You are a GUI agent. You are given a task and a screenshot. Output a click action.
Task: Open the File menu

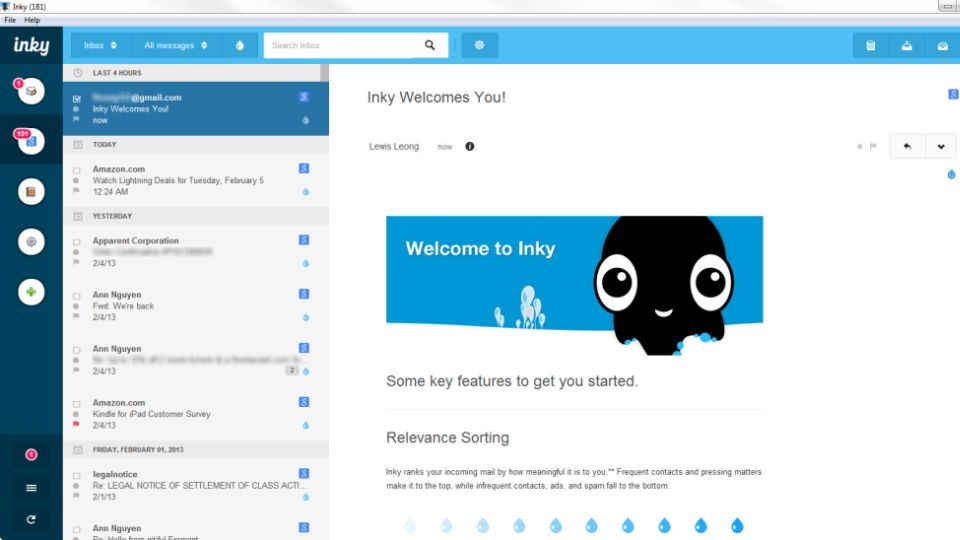click(x=10, y=20)
